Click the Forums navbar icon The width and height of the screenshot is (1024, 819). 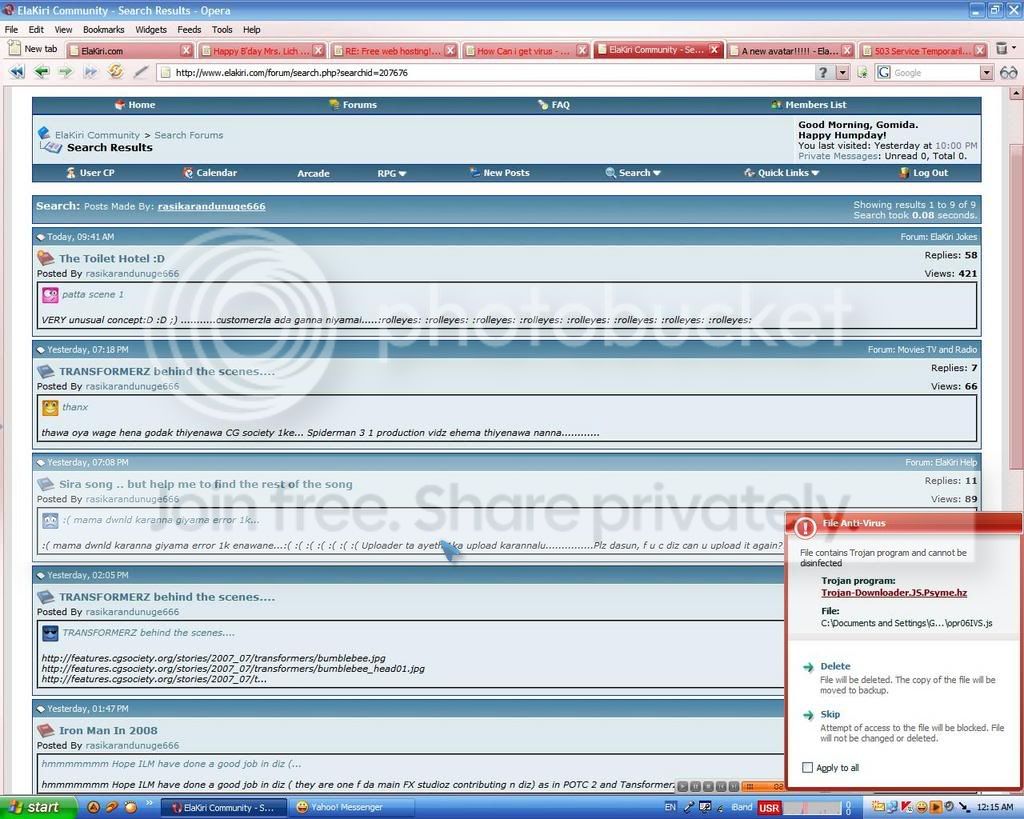[x=334, y=104]
